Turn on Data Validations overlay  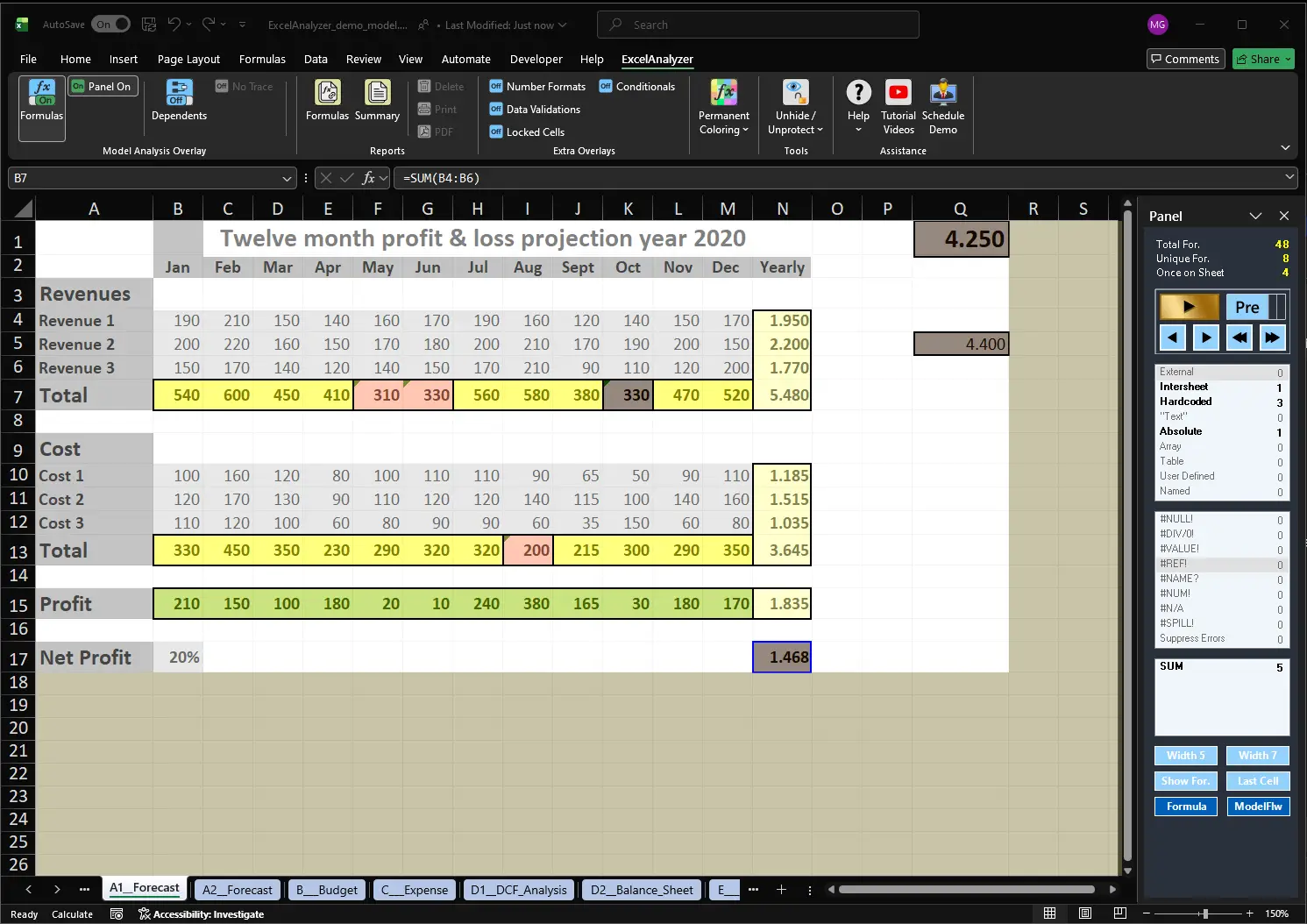[535, 110]
